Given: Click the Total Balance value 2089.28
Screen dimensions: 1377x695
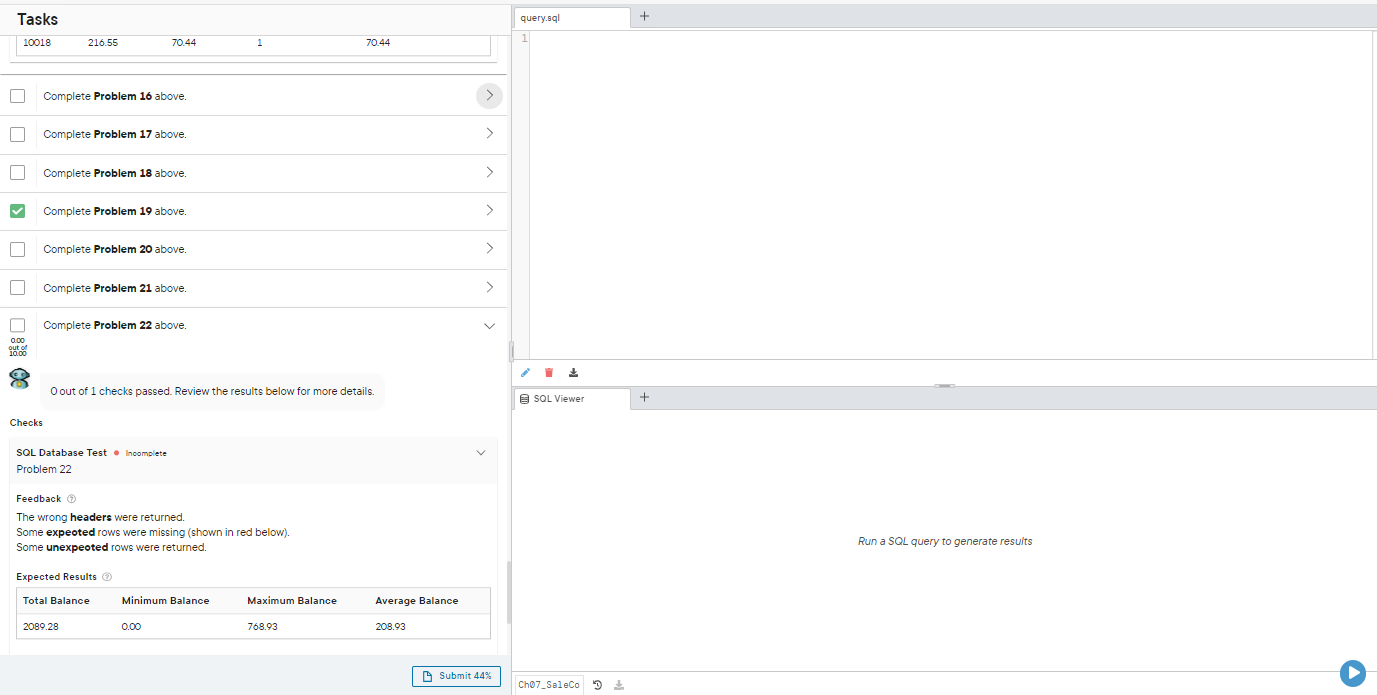Looking at the screenshot, I should (42, 627).
